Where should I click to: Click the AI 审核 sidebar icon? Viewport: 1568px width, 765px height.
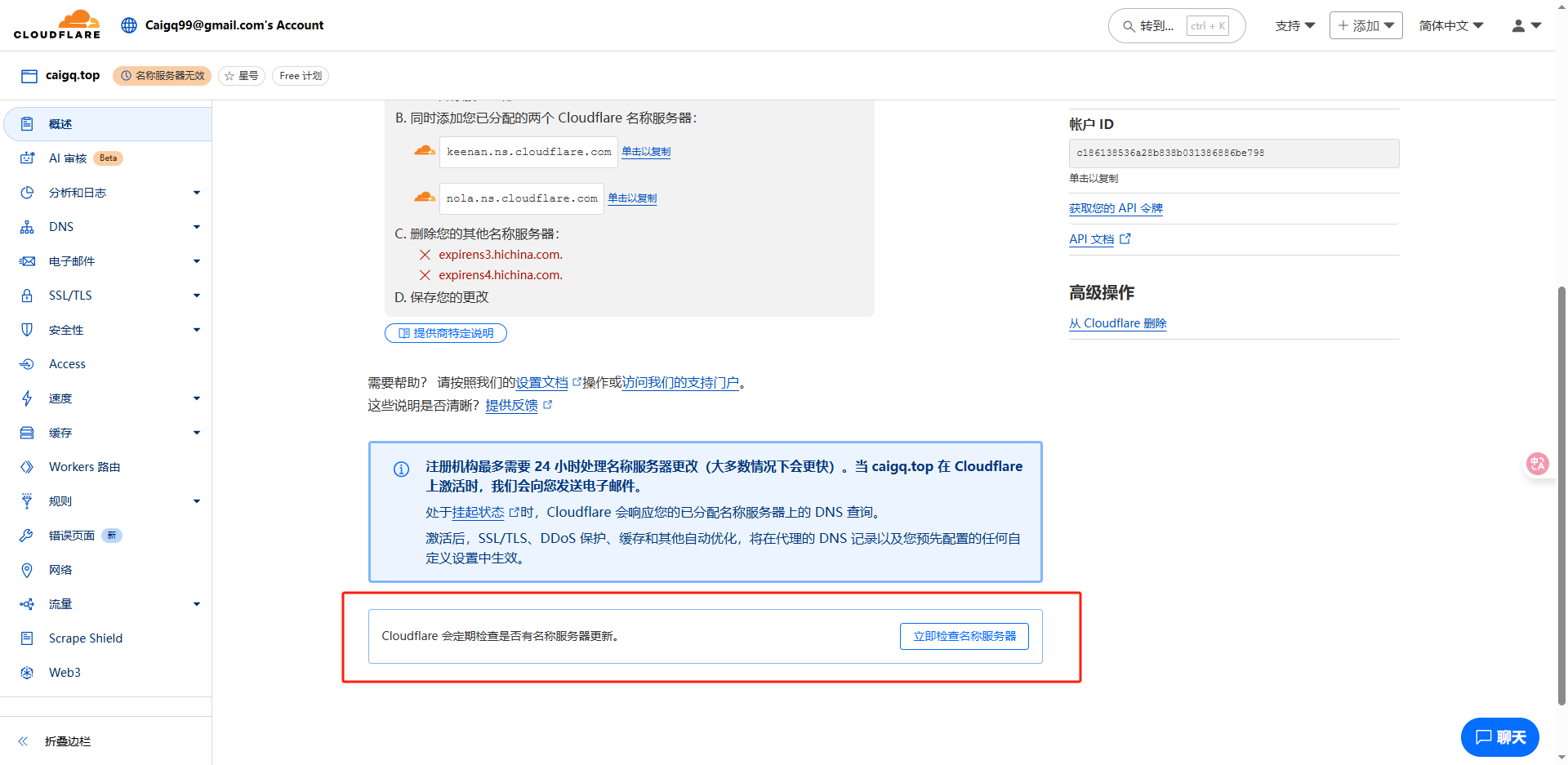27,158
